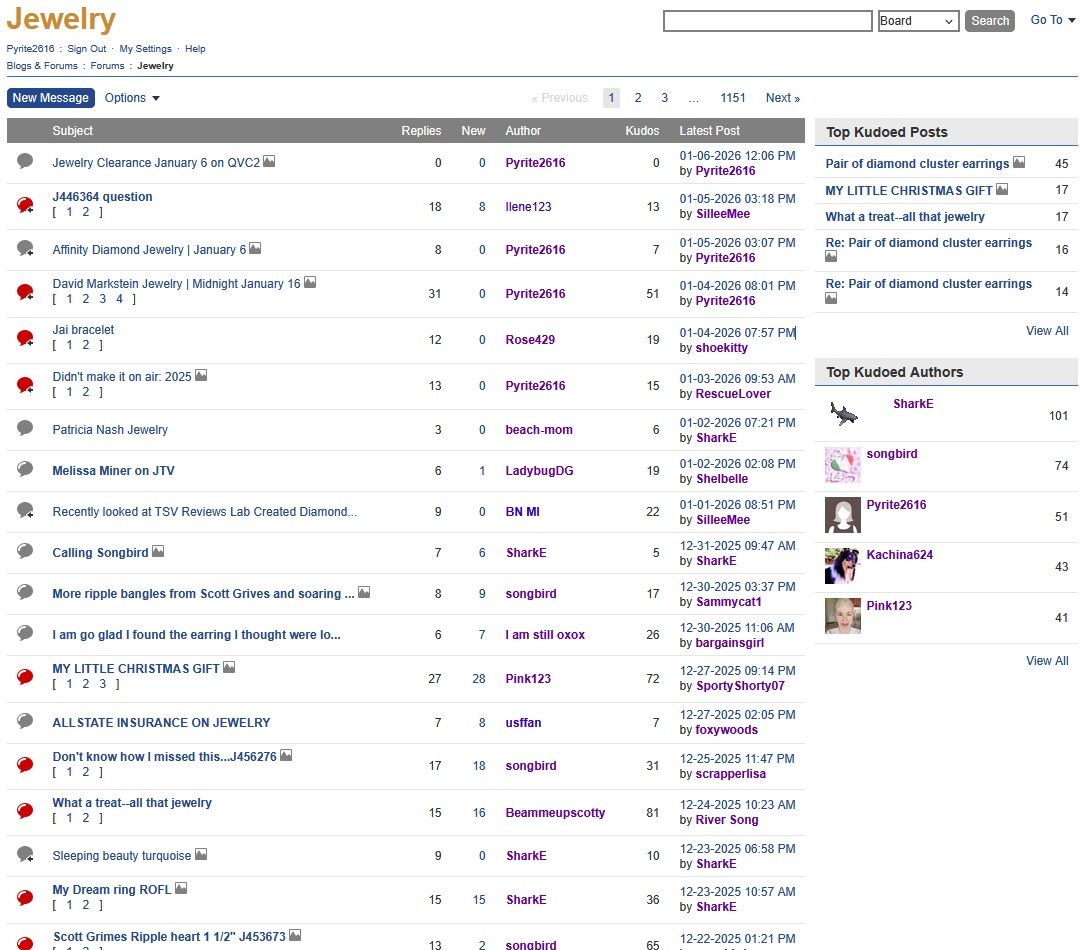Go to page 2 of thread list
The height and width of the screenshot is (950, 1086).
click(638, 98)
